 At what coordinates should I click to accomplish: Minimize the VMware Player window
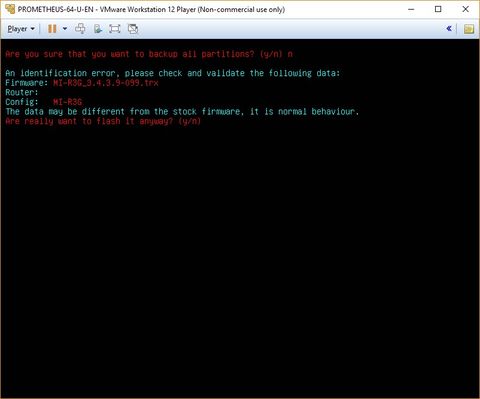click(x=411, y=9)
